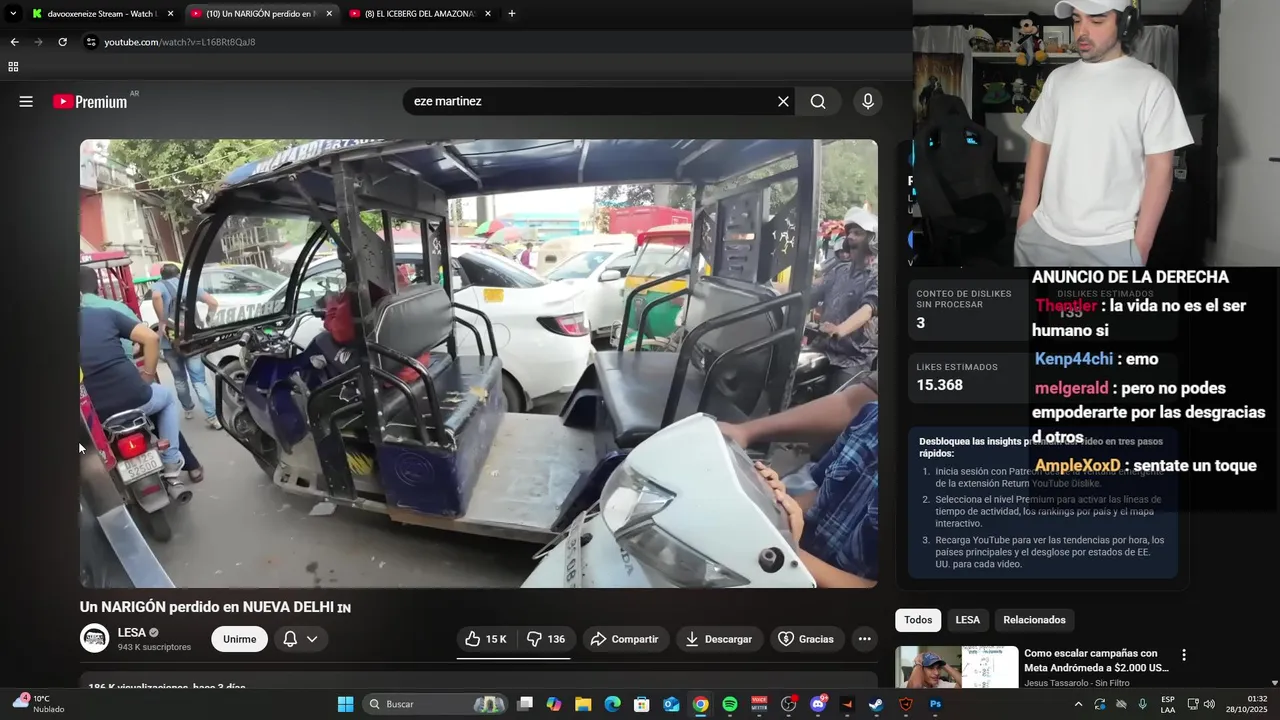The image size is (1280, 720).
Task: Select the Todos filter chip
Action: [x=918, y=620]
